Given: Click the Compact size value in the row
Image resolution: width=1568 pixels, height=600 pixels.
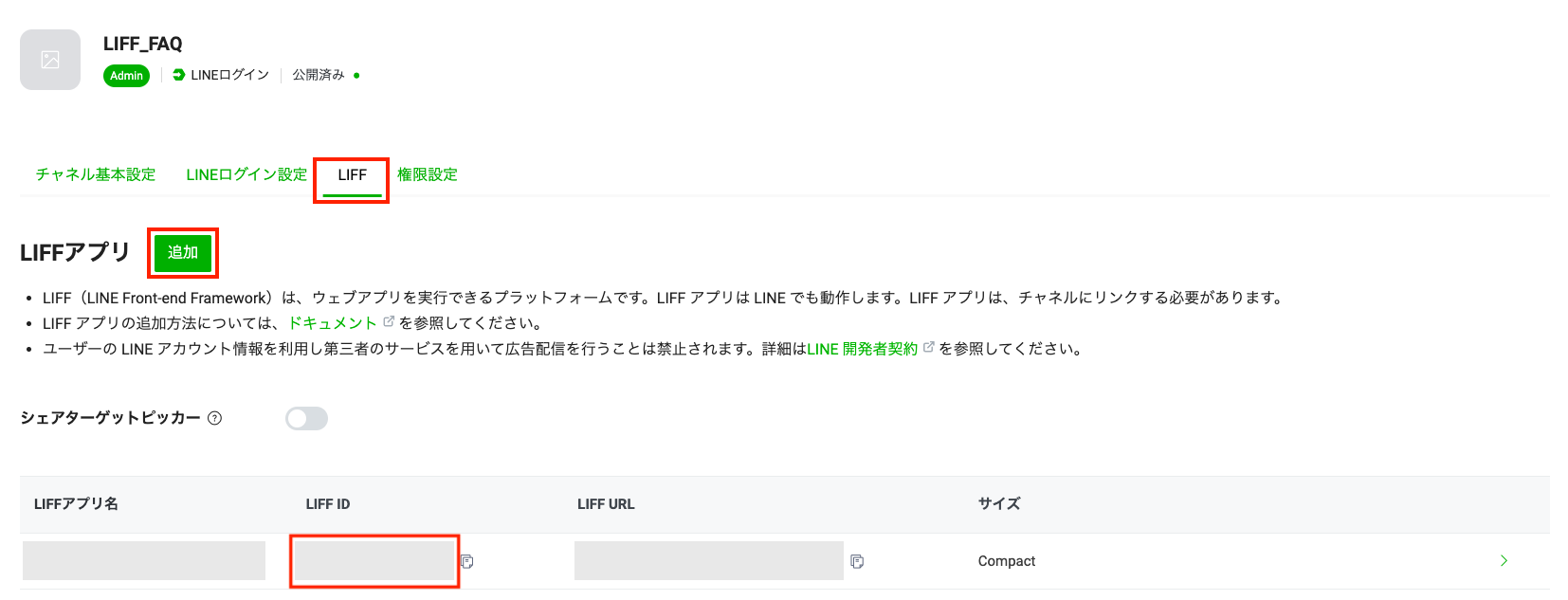Looking at the screenshot, I should coord(1006,560).
